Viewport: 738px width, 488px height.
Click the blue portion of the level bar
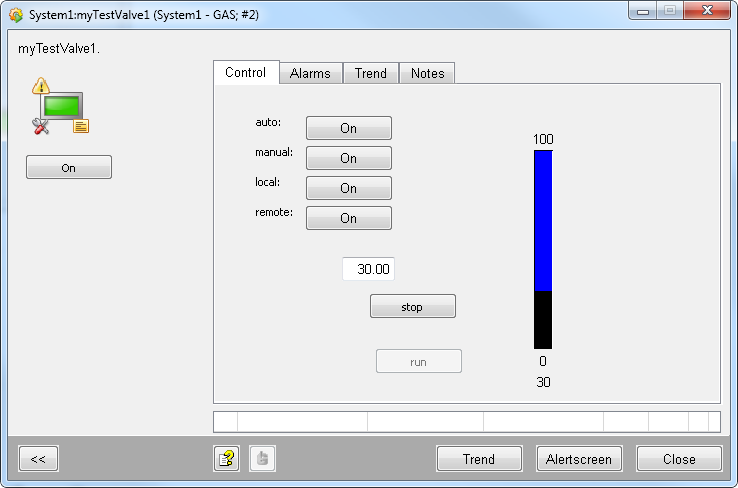tap(543, 221)
